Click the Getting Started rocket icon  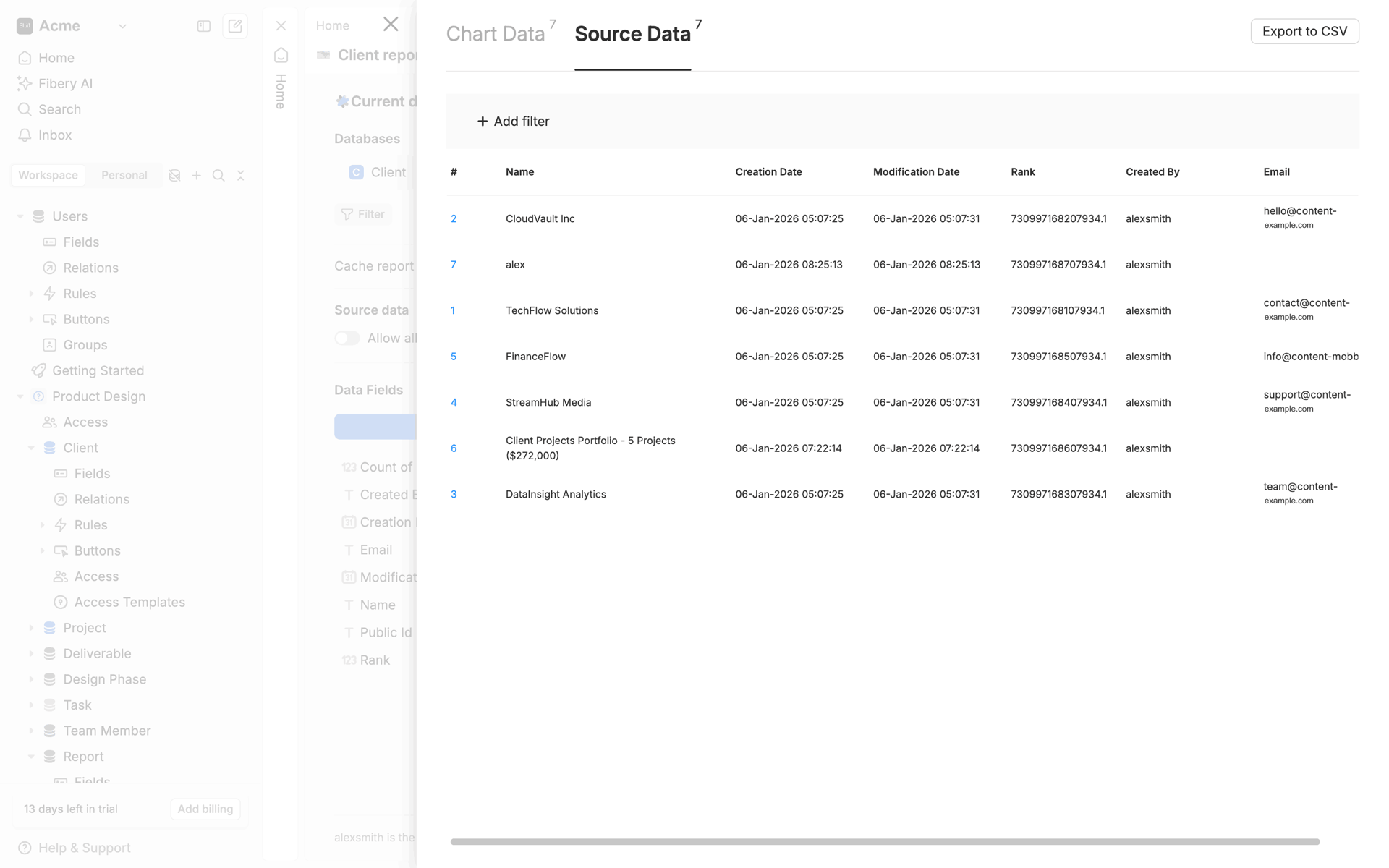pos(38,370)
